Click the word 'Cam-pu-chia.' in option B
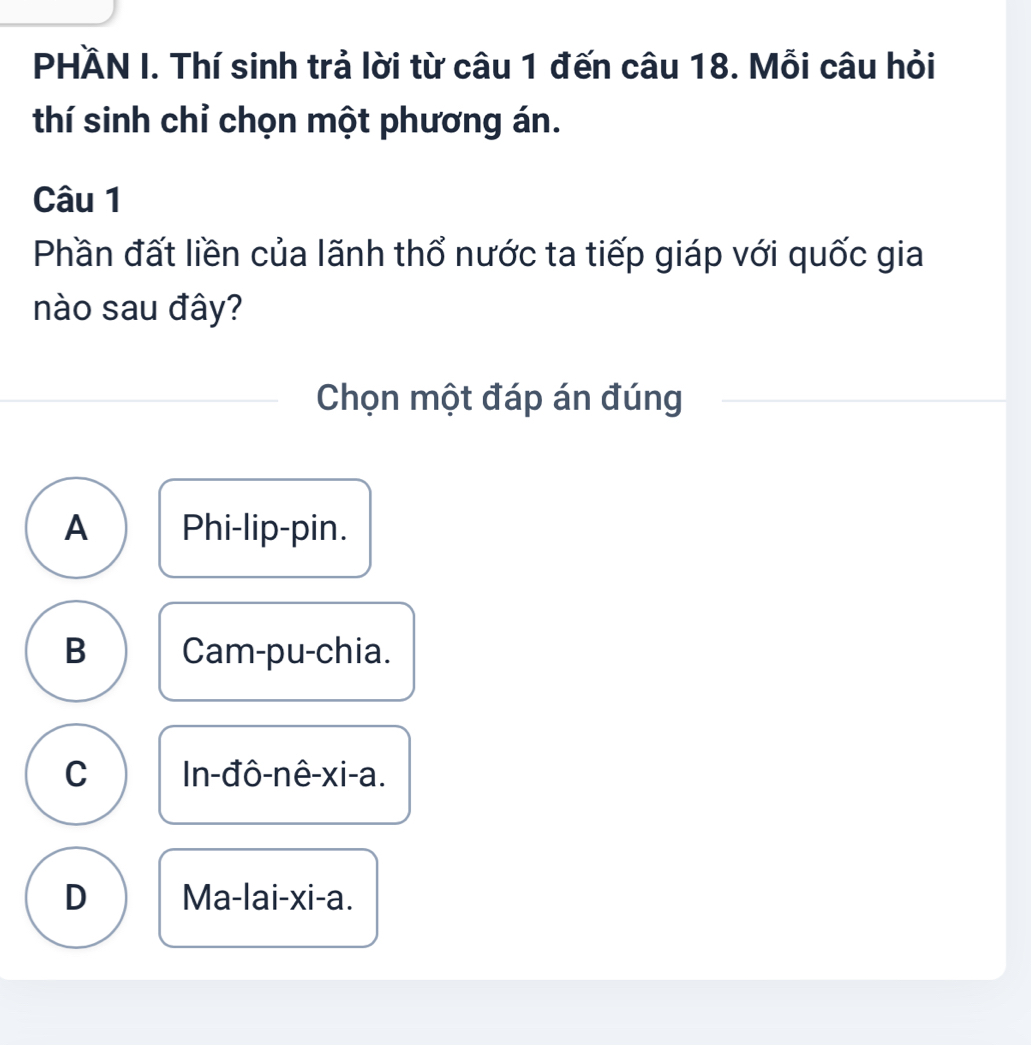Screen dimensions: 1031x1045 point(286,651)
